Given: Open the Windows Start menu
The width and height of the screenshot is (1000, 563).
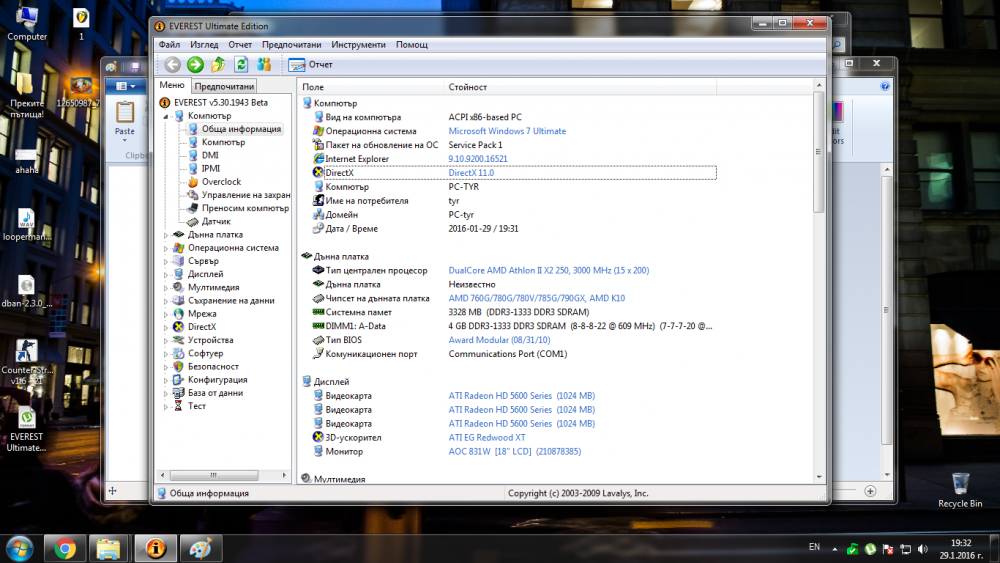Looking at the screenshot, I should [19, 548].
